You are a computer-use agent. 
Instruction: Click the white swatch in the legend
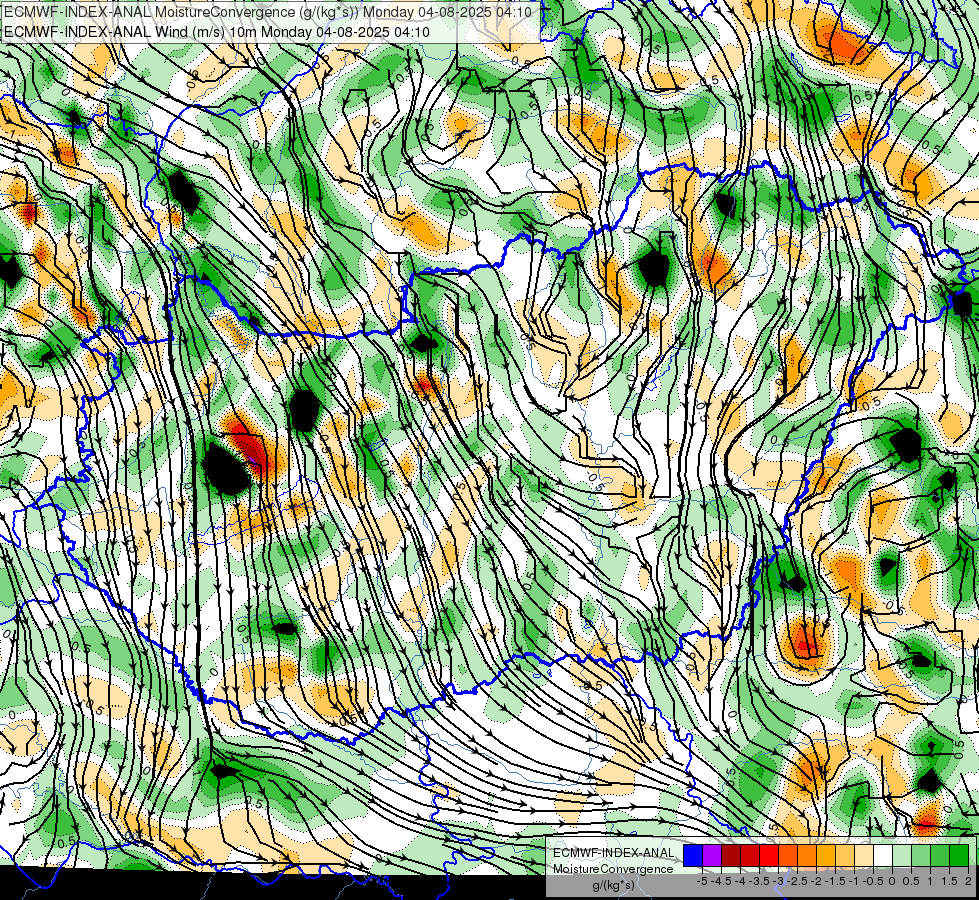coord(882,856)
